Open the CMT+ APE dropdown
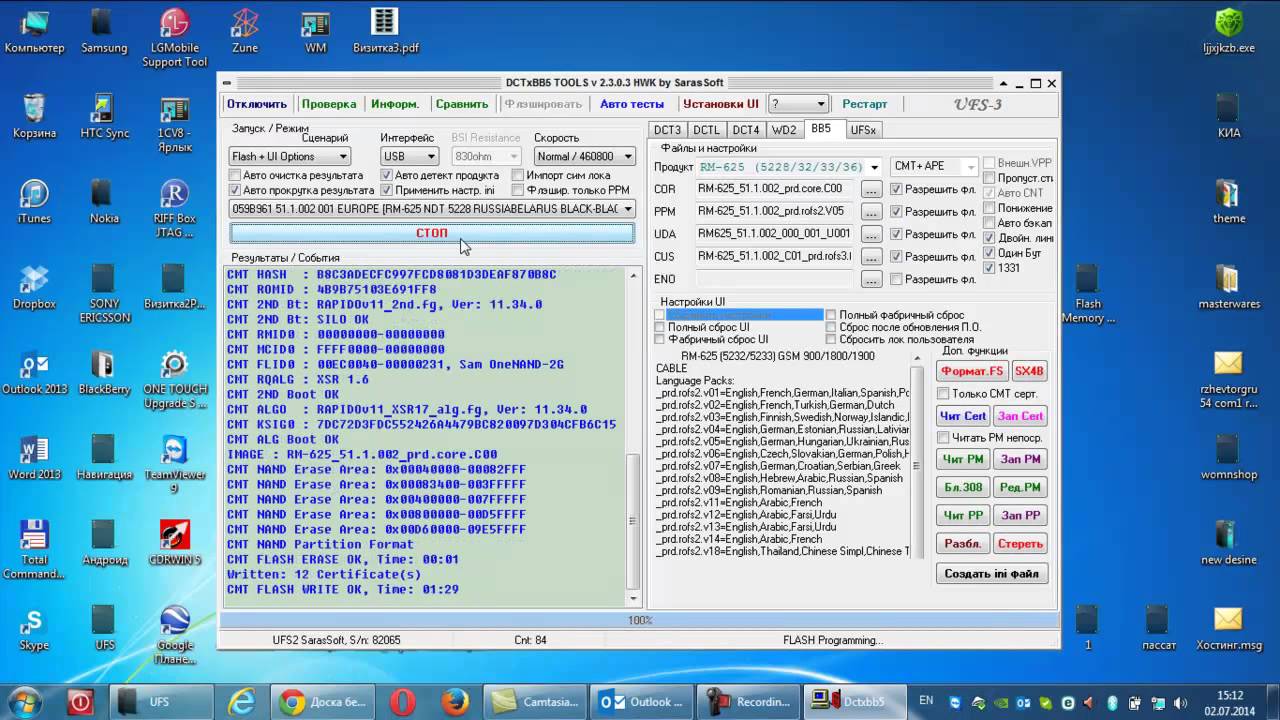 click(934, 167)
